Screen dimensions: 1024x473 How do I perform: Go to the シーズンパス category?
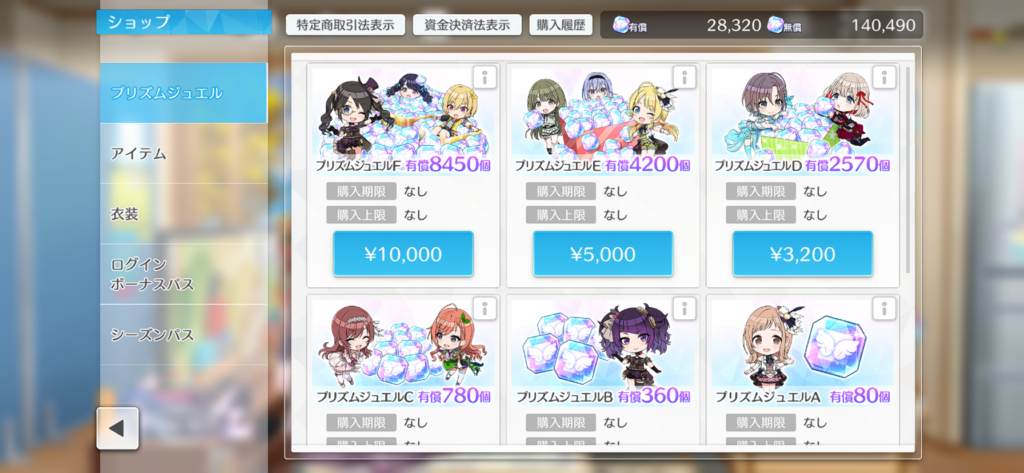[x=184, y=334]
